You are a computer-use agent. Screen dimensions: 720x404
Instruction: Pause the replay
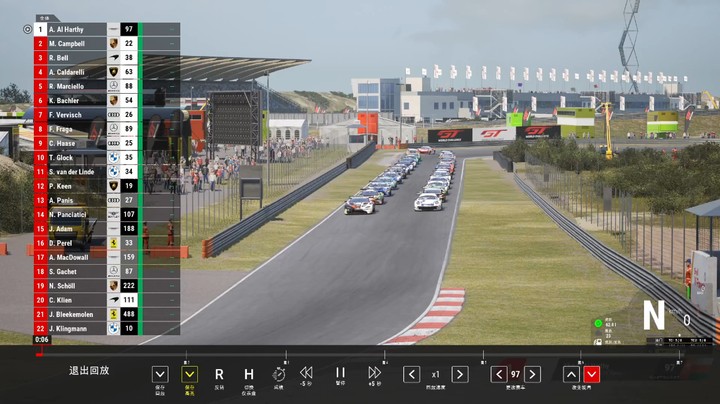coord(340,372)
